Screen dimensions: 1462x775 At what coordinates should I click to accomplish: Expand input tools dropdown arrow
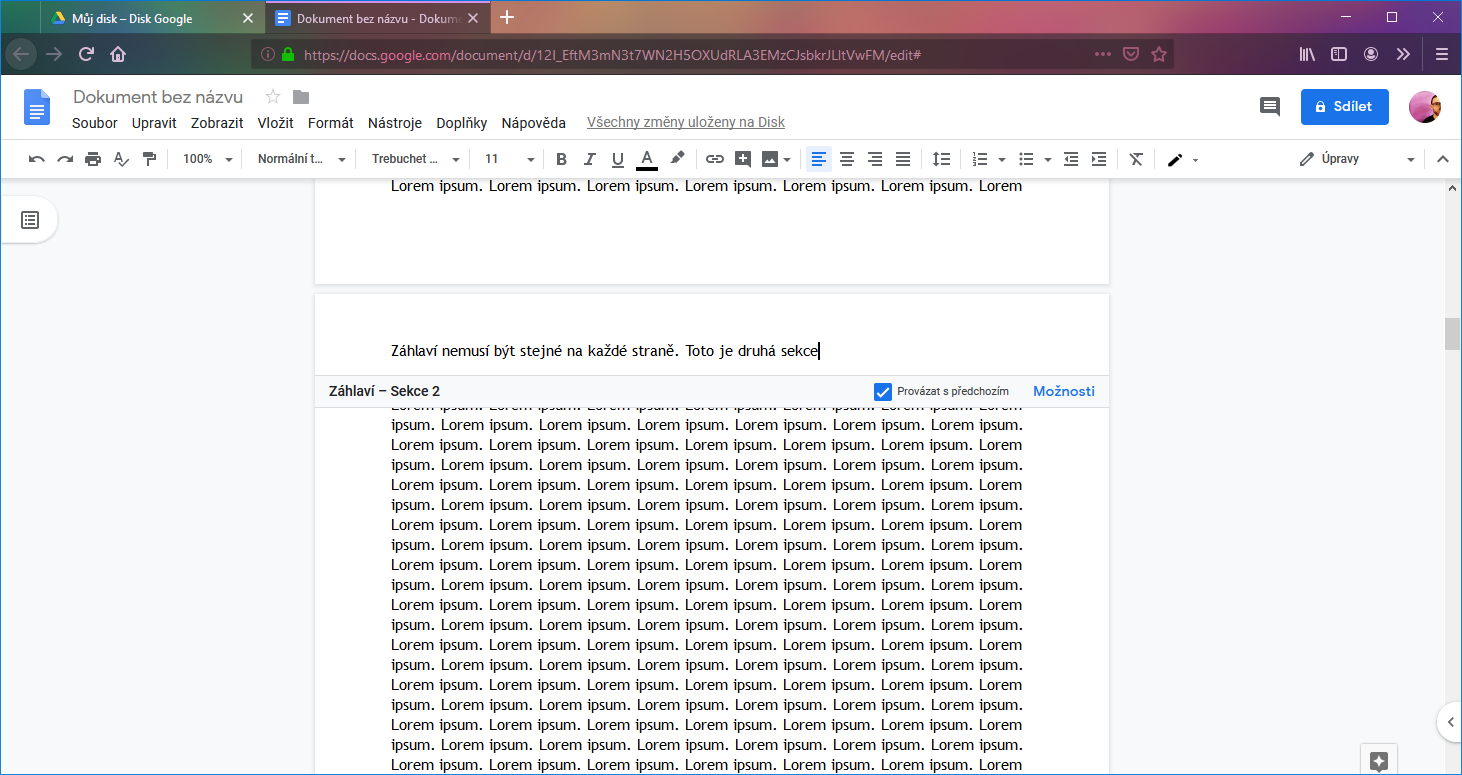click(1195, 160)
